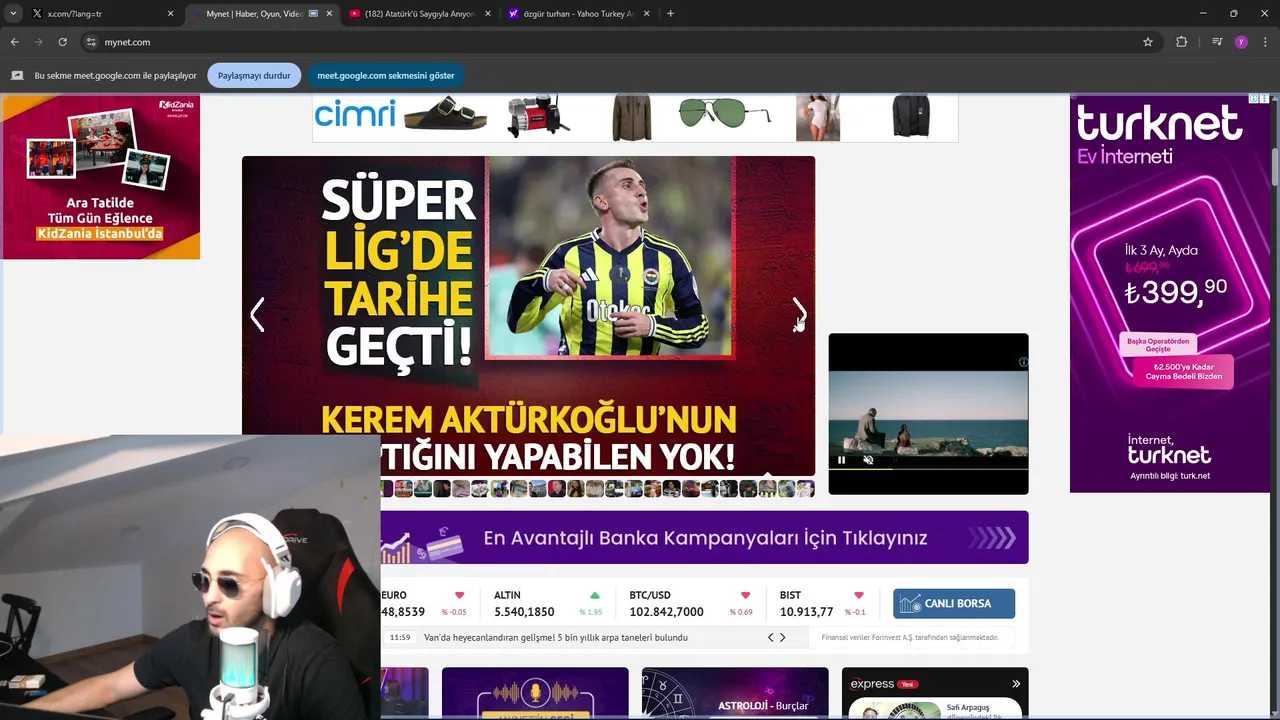Show previous news ticker headline
Viewport: 1280px width, 720px height.
(771, 637)
